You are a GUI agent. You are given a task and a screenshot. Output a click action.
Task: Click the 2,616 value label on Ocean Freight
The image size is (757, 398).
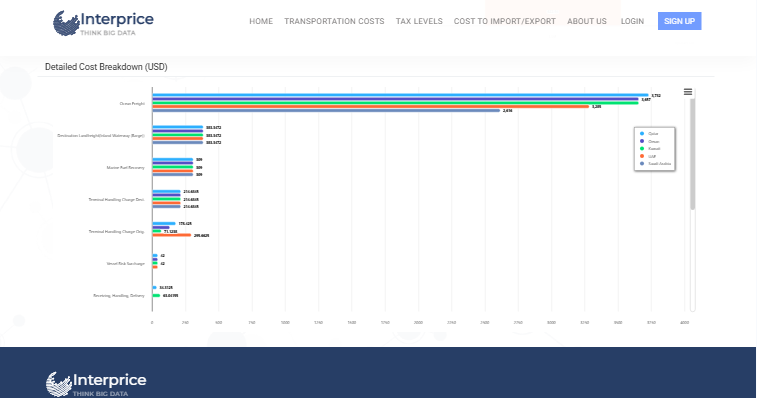507,111
